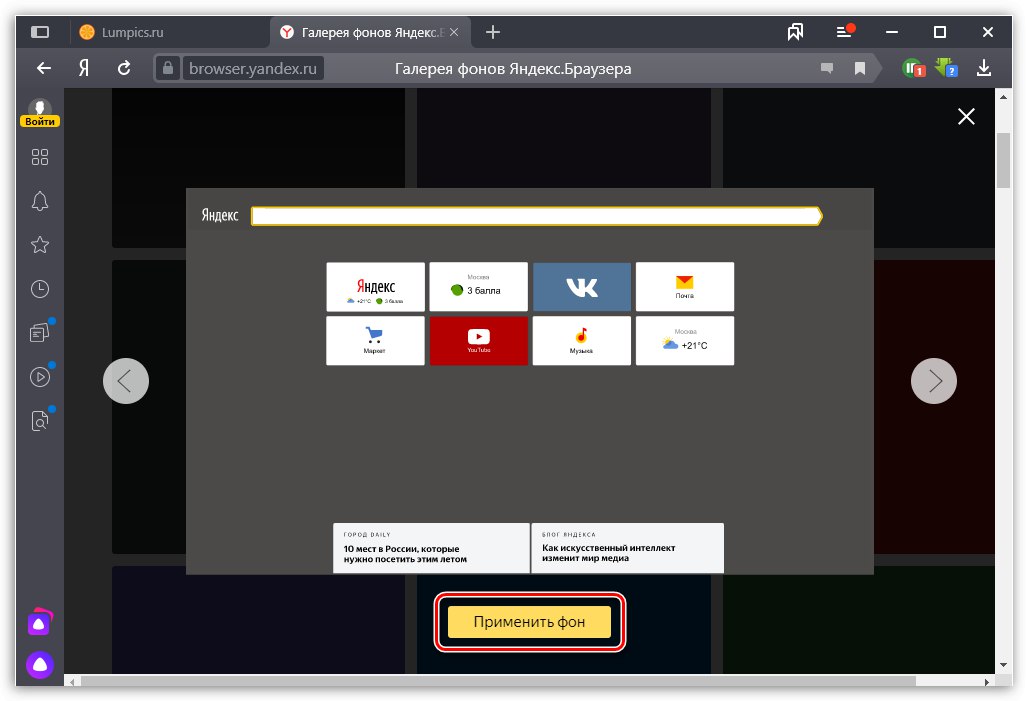This screenshot has height=701, width=1028.
Task: Open history clock in sidebar
Action: coord(40,289)
